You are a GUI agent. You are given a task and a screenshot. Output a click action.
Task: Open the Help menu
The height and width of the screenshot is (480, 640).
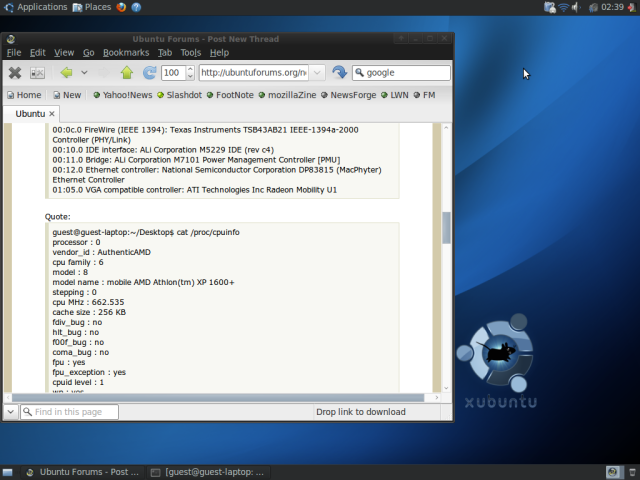click(x=219, y=53)
